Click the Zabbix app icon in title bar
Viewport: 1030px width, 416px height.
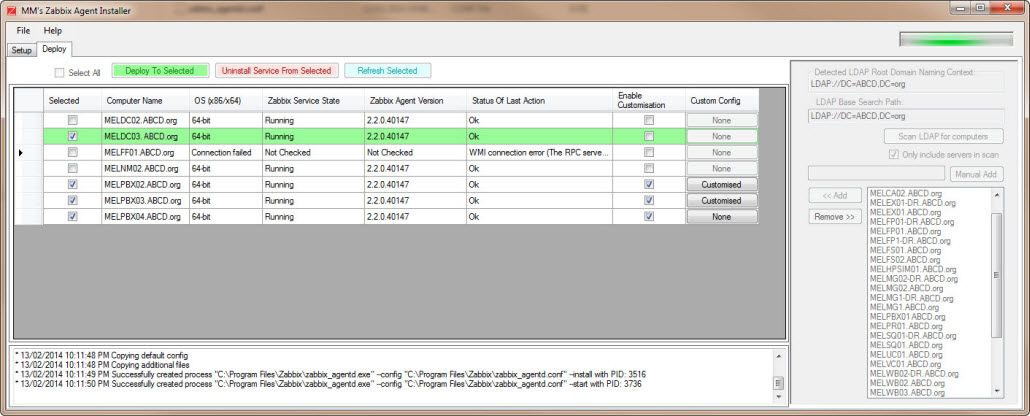click(10, 10)
